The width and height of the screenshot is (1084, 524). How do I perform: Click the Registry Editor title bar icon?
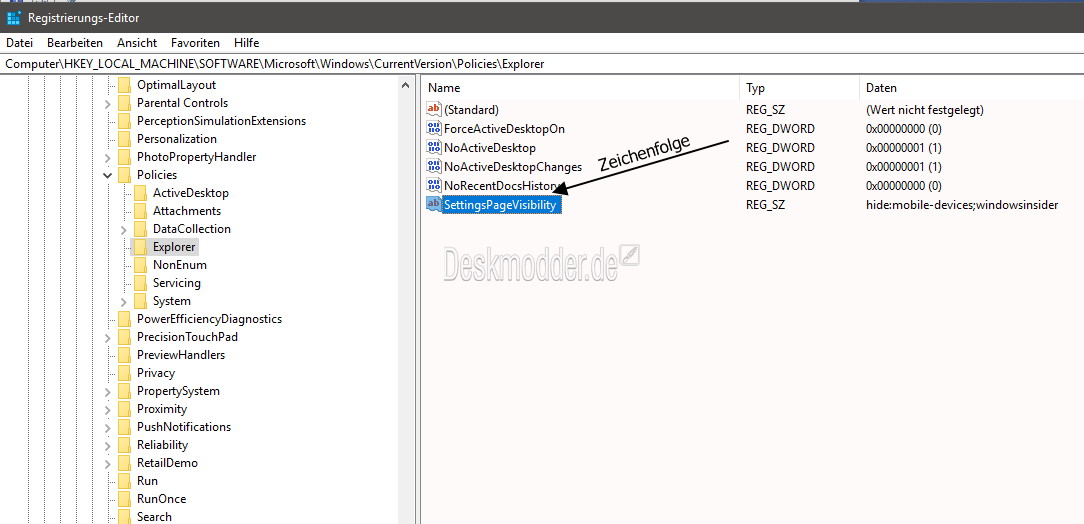(14, 17)
